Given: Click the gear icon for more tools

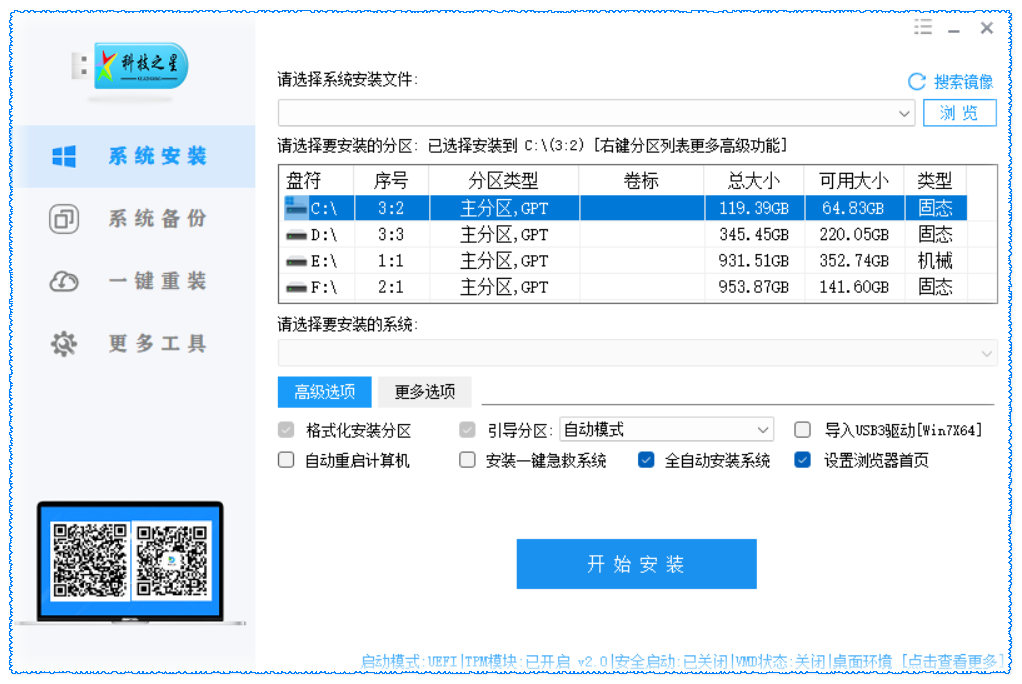Looking at the screenshot, I should point(64,344).
